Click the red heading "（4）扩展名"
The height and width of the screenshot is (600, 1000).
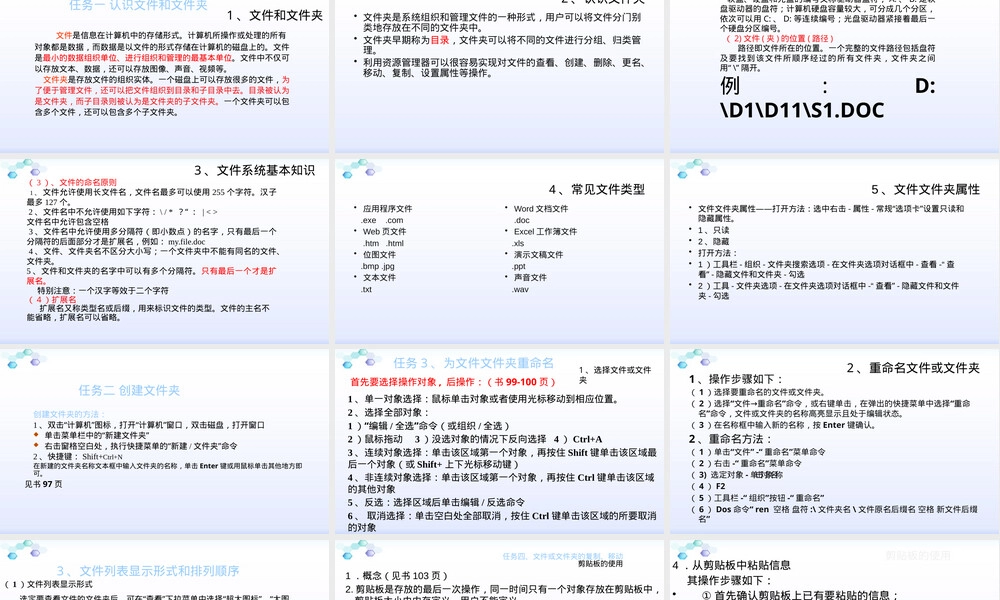pos(52,299)
